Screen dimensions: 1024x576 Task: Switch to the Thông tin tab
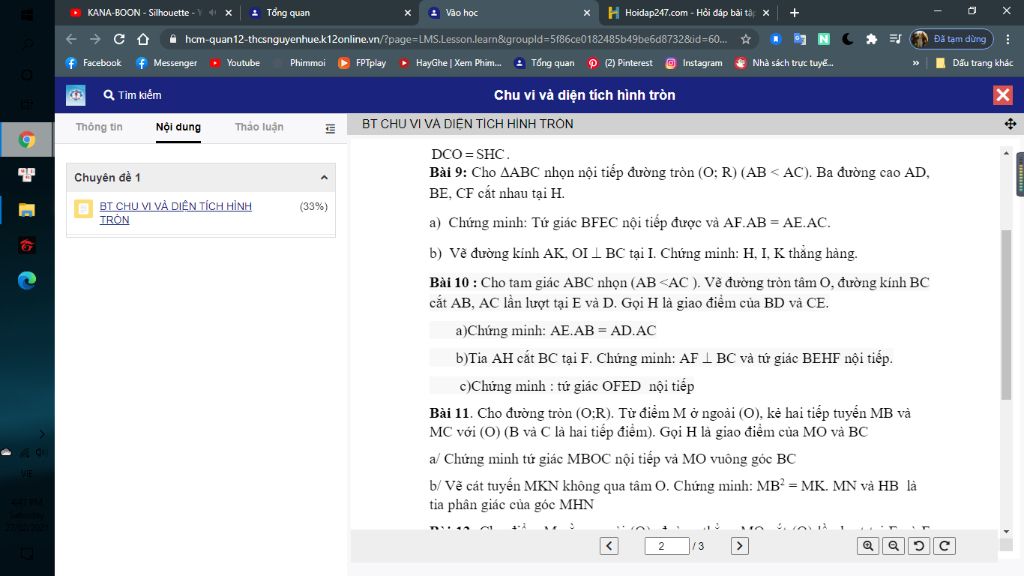[99, 127]
